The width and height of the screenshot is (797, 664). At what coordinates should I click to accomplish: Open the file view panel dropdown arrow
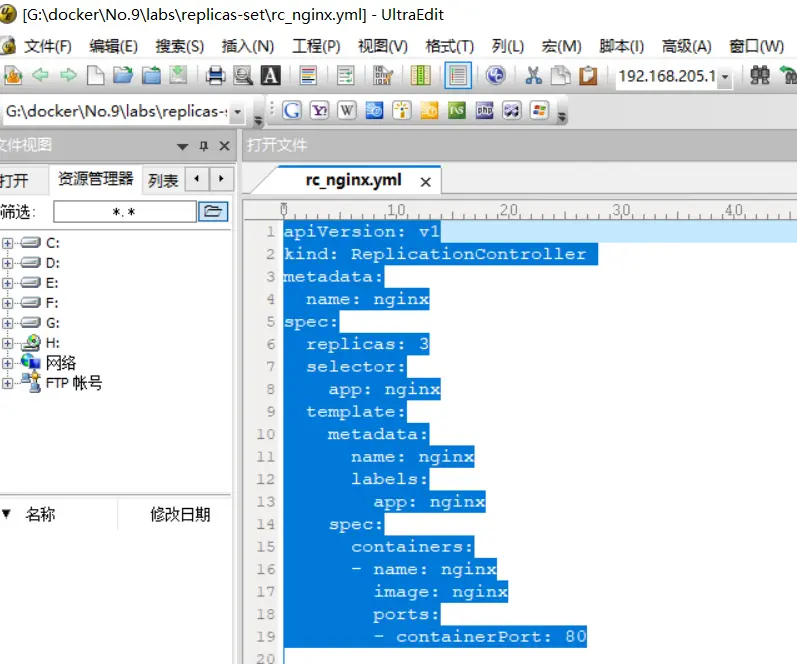pyautogui.click(x=182, y=146)
